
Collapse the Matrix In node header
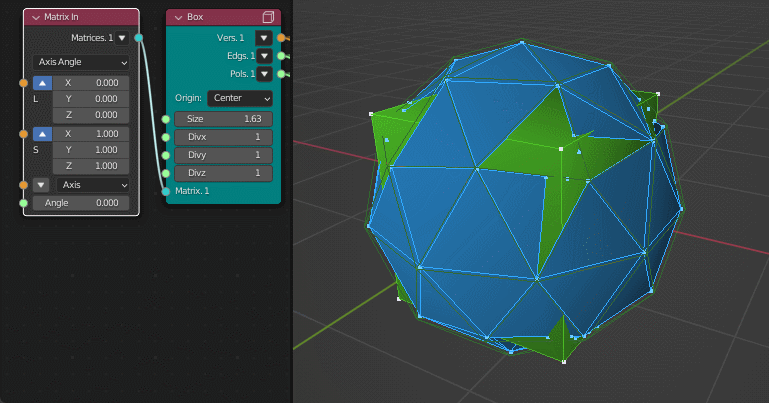click(35, 17)
